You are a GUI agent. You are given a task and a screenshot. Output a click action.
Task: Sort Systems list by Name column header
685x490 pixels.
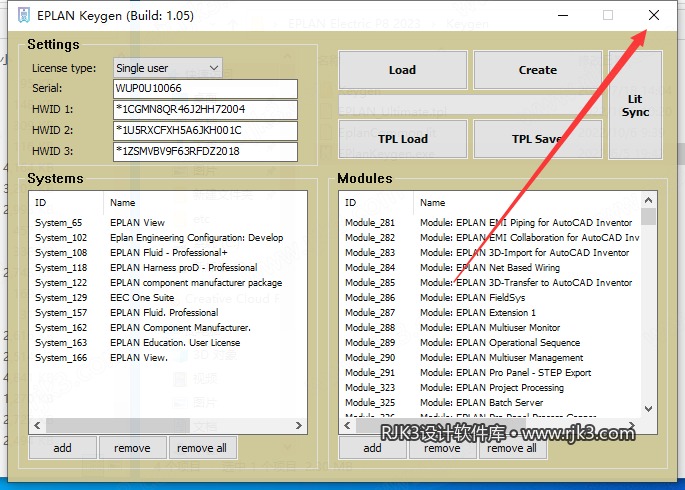pos(205,203)
